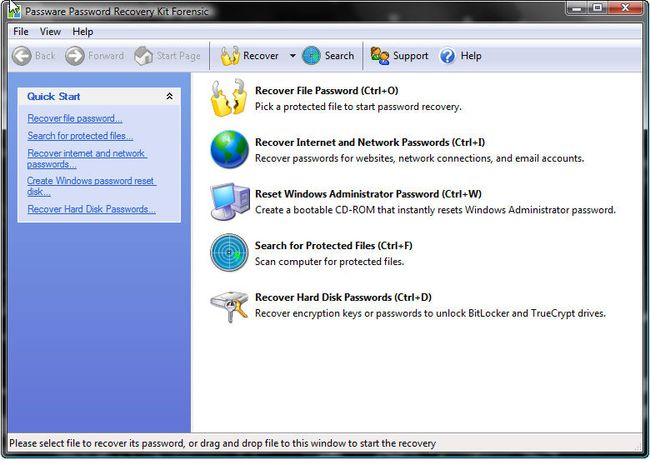Open the View menu
This screenshot has width=650, height=460.
50,31
